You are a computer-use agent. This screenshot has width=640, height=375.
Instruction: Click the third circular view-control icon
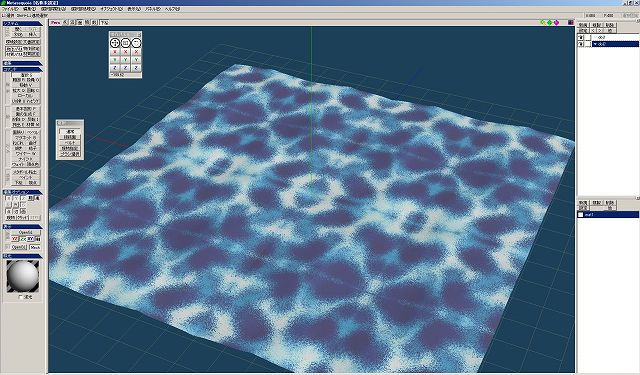coord(136,42)
